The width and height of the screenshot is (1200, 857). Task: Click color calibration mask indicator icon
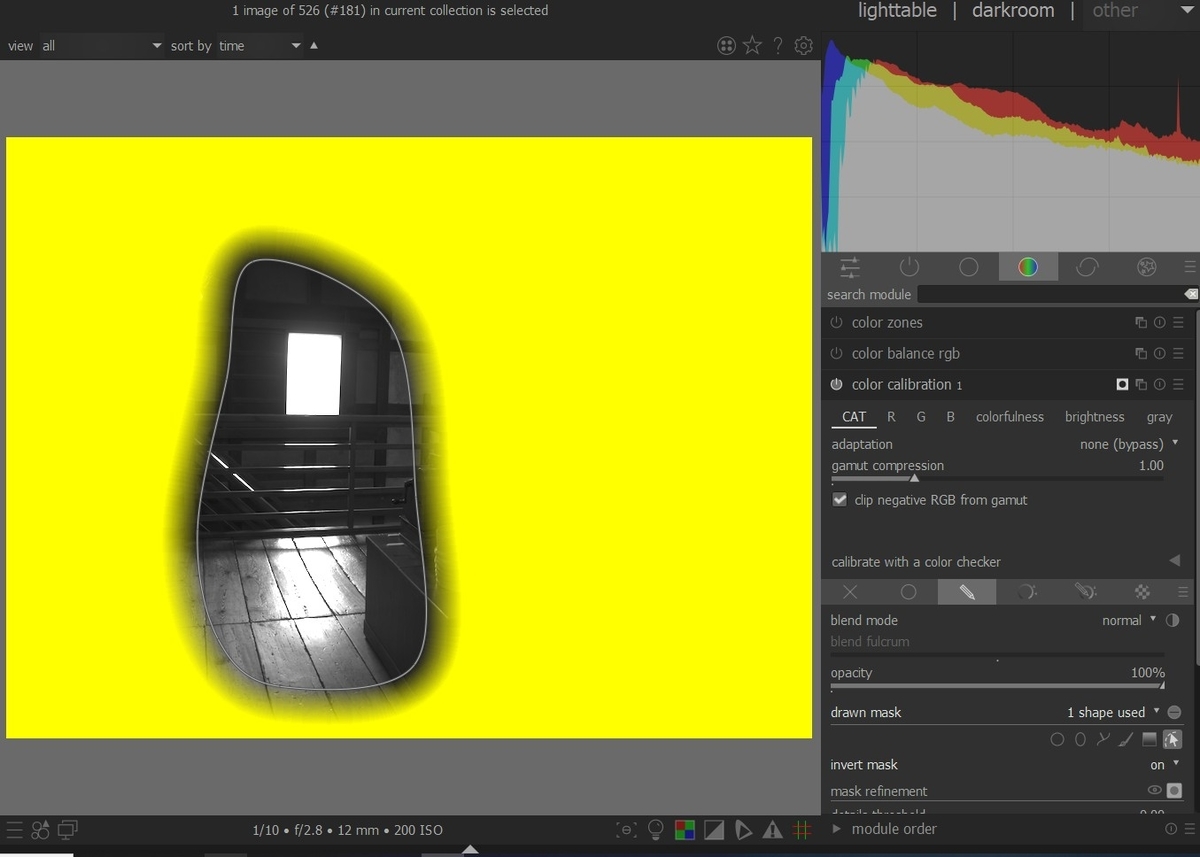(1122, 385)
